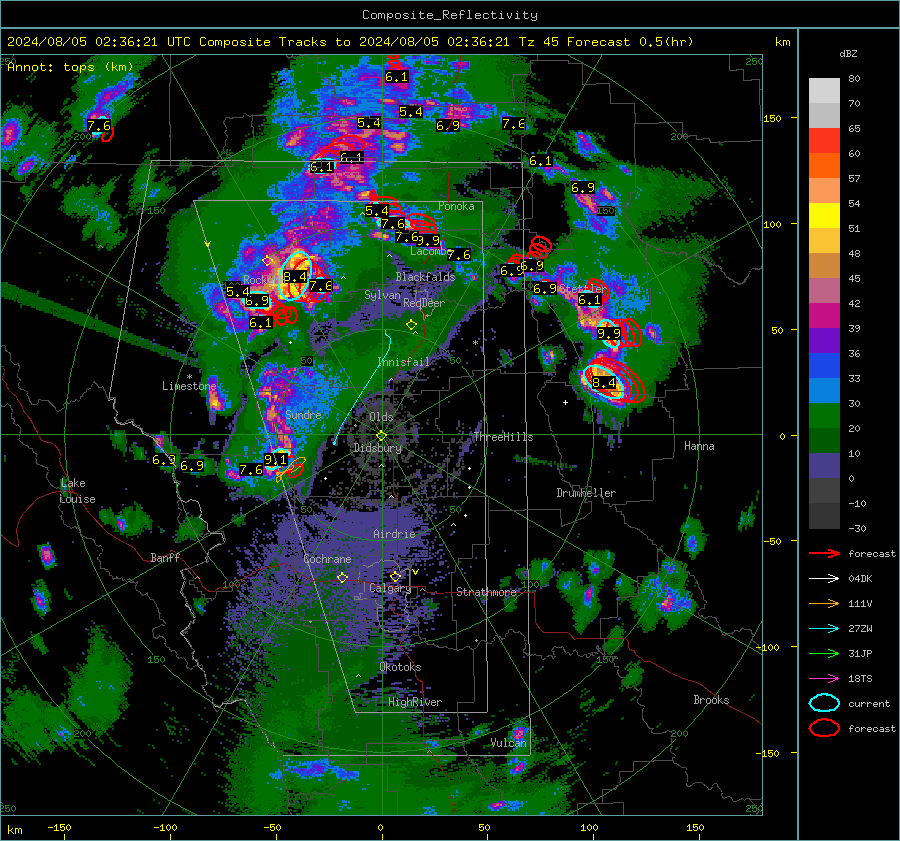
Task: Click the Brooks city label
Action: coord(711,700)
